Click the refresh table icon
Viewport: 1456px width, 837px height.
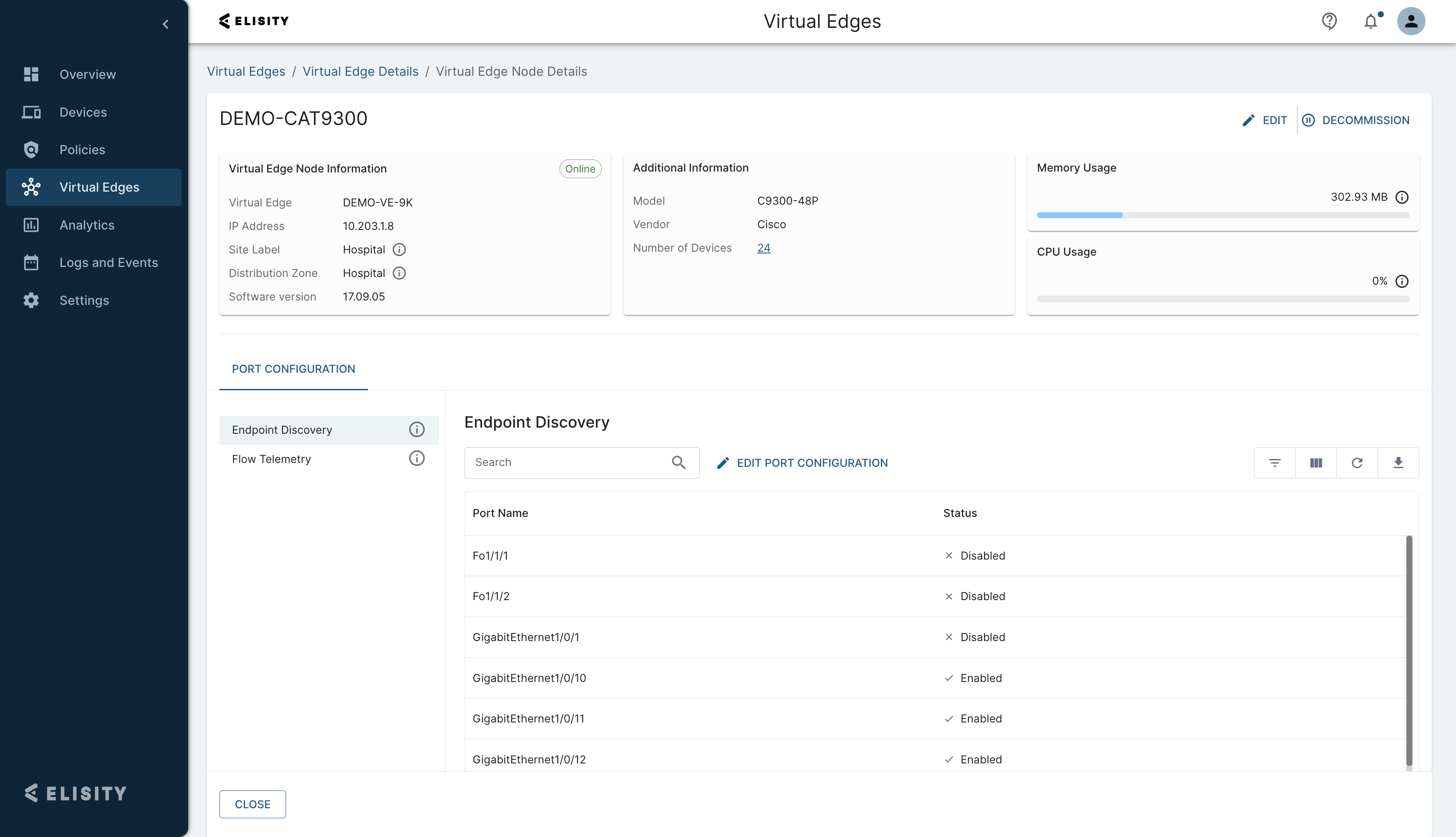coord(1357,463)
